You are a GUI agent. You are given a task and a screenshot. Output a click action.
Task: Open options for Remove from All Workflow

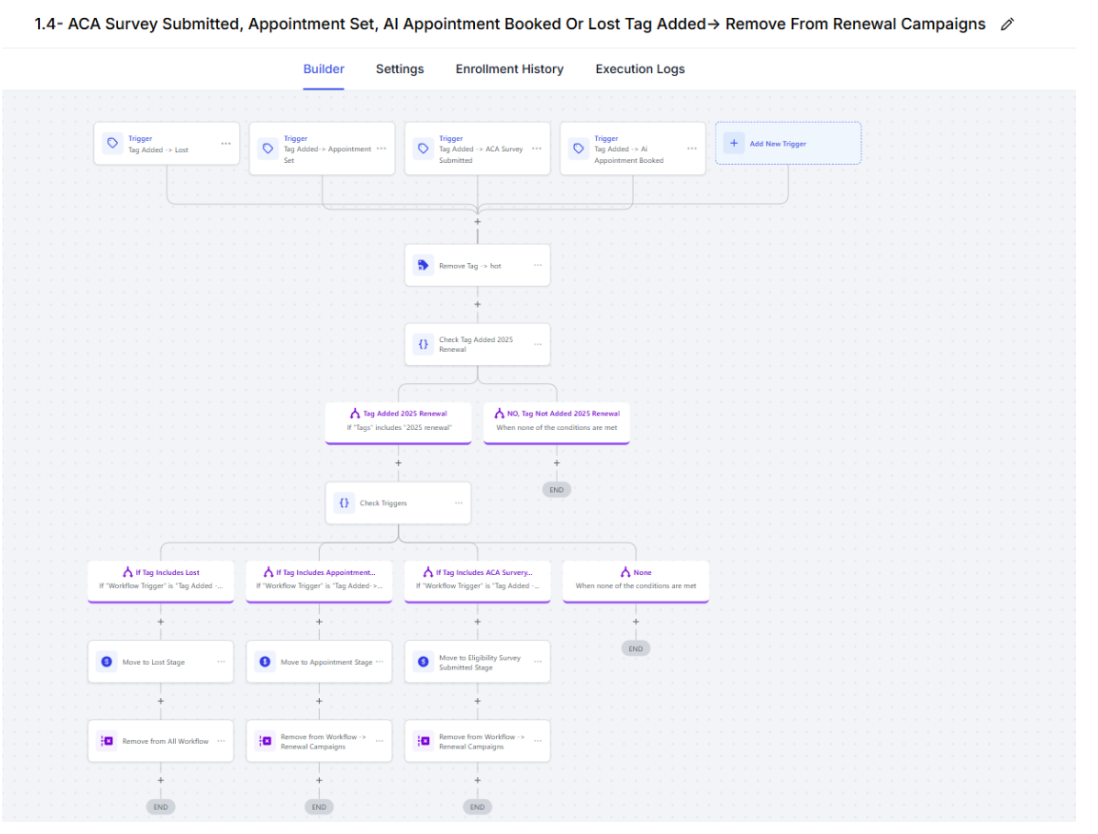pyautogui.click(x=221, y=741)
